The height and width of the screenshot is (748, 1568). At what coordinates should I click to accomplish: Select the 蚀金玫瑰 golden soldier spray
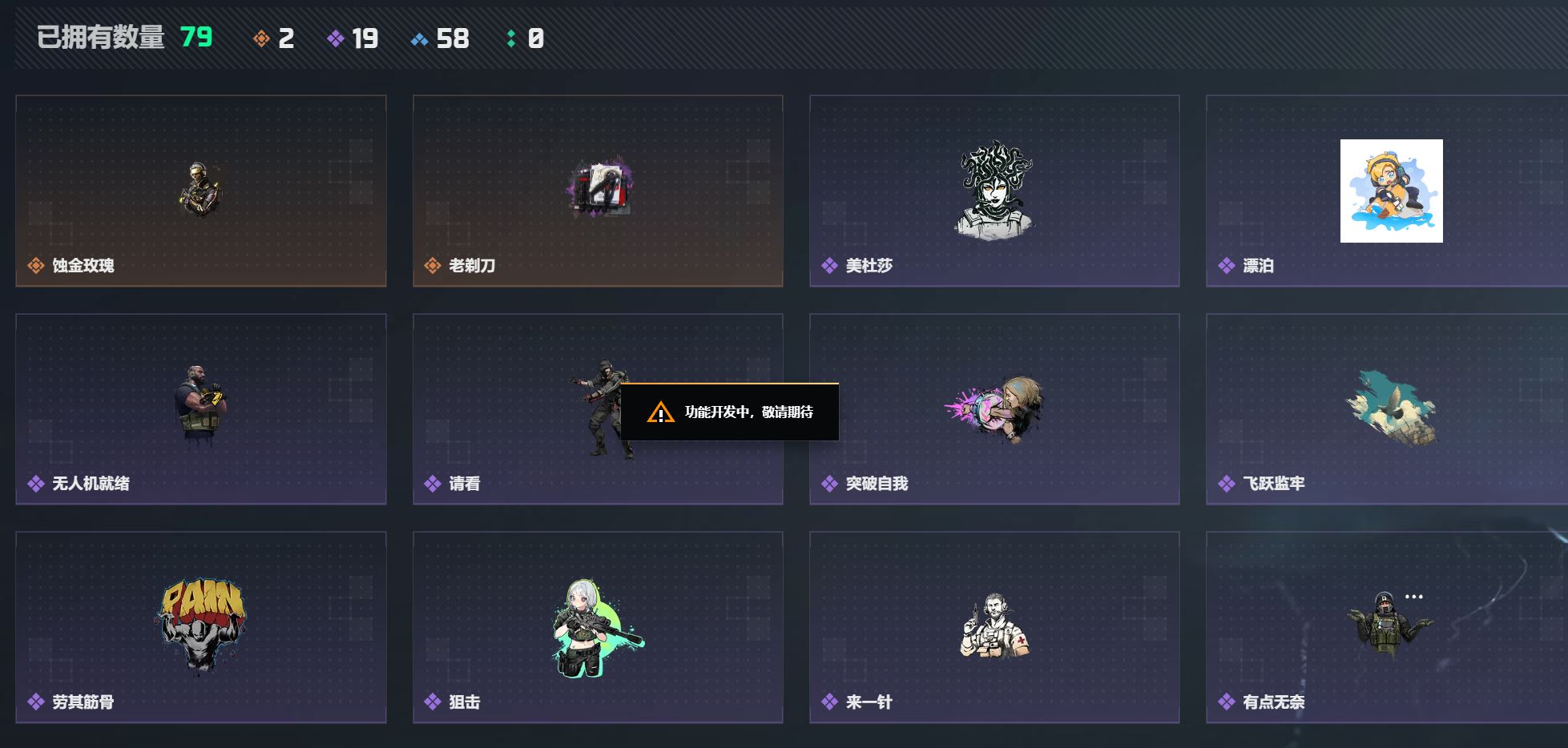[x=200, y=190]
